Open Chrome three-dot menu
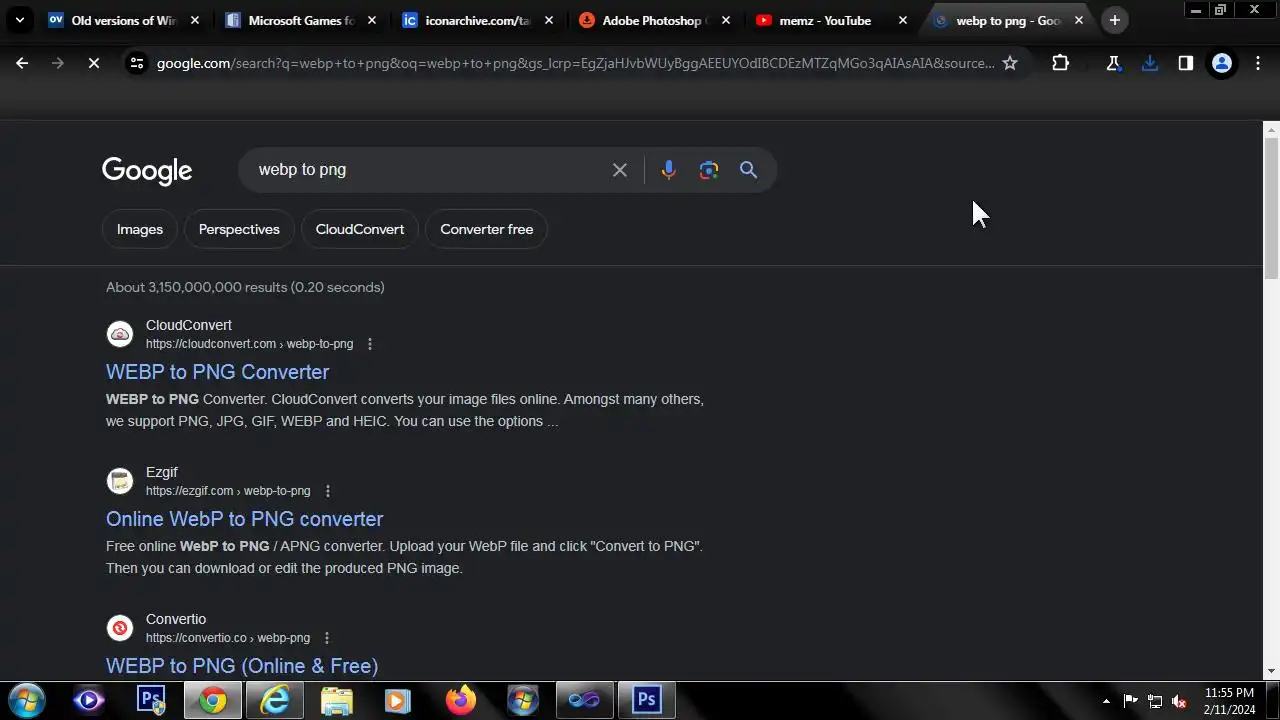The height and width of the screenshot is (720, 1280). (1257, 63)
